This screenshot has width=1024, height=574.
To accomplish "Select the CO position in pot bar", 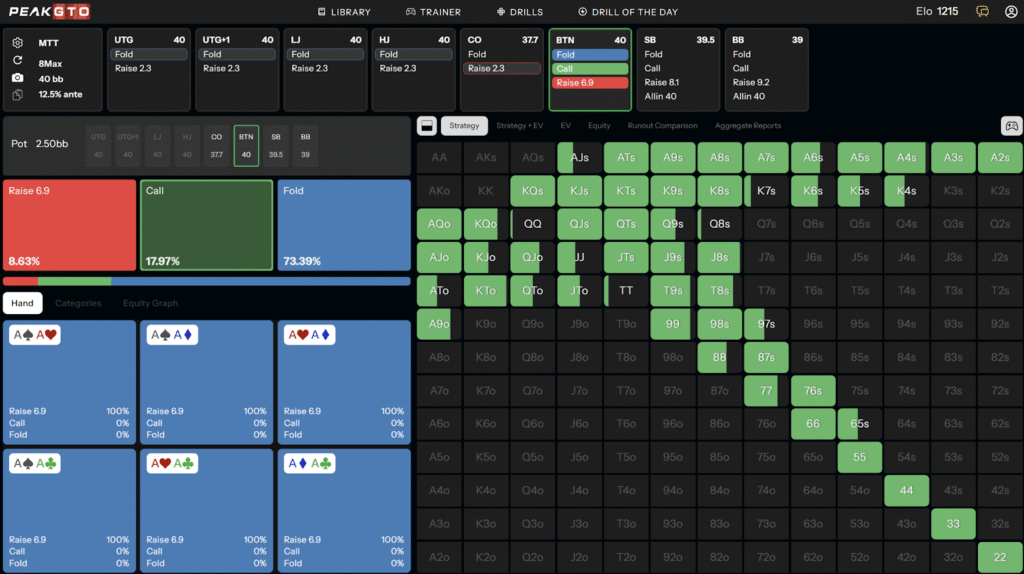I will pos(216,145).
